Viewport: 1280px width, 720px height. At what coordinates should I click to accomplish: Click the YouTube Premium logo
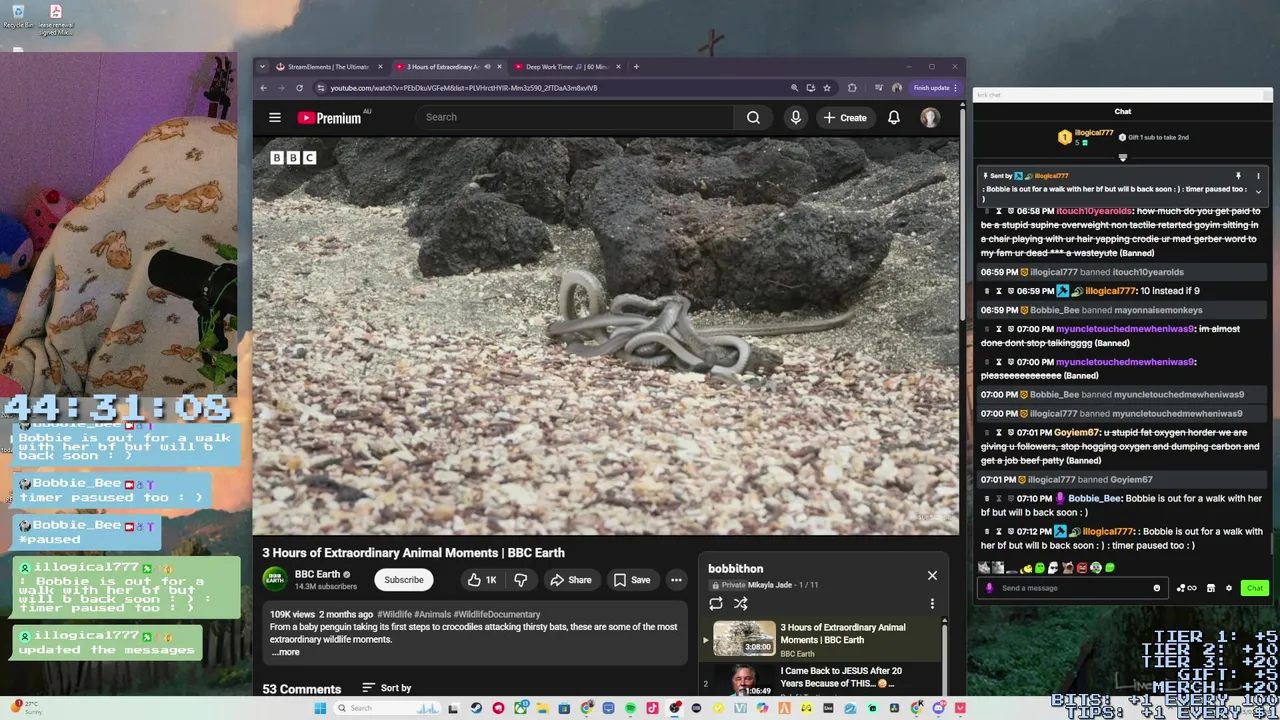tap(330, 118)
